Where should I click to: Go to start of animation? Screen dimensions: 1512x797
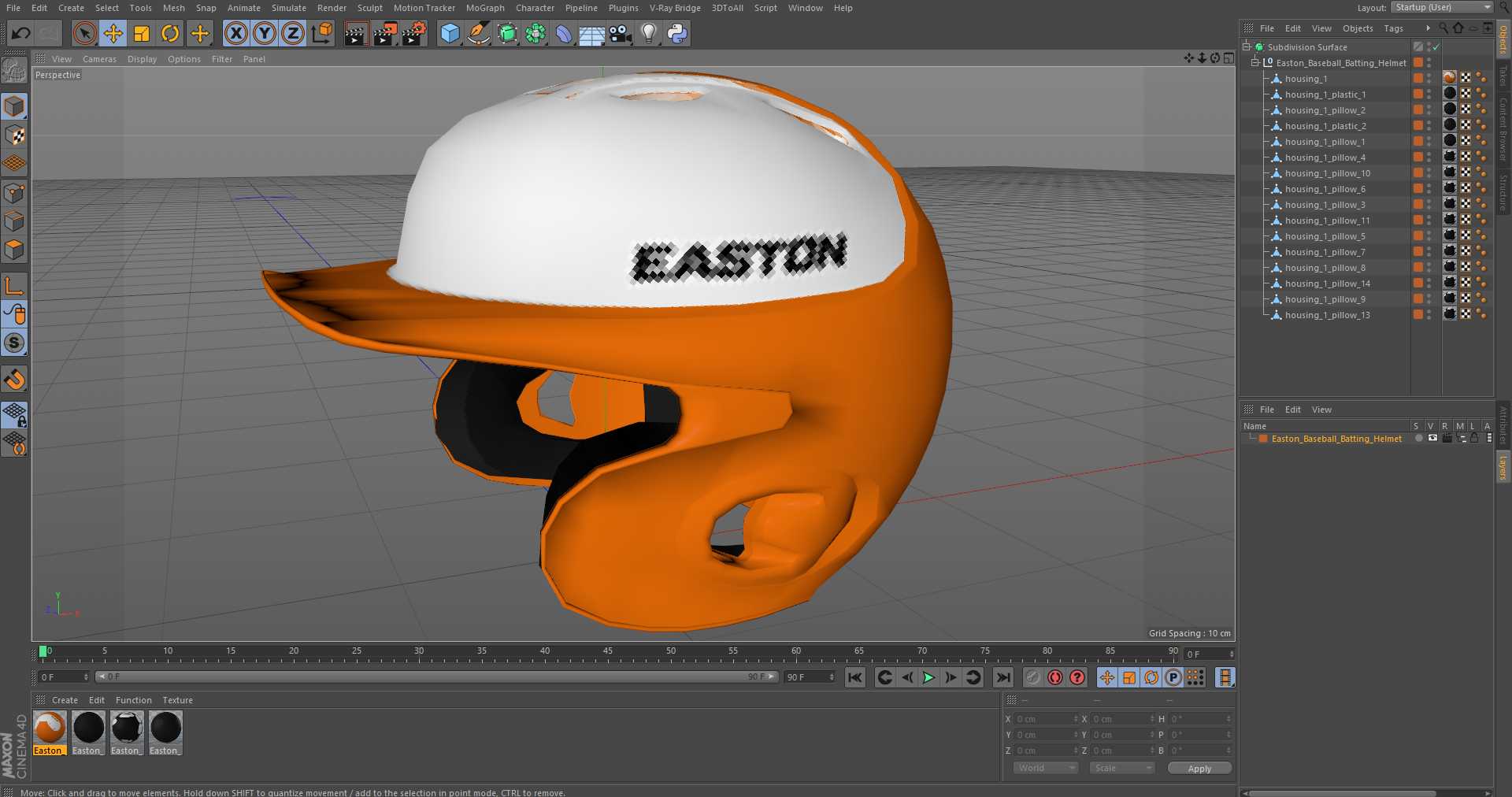[855, 677]
